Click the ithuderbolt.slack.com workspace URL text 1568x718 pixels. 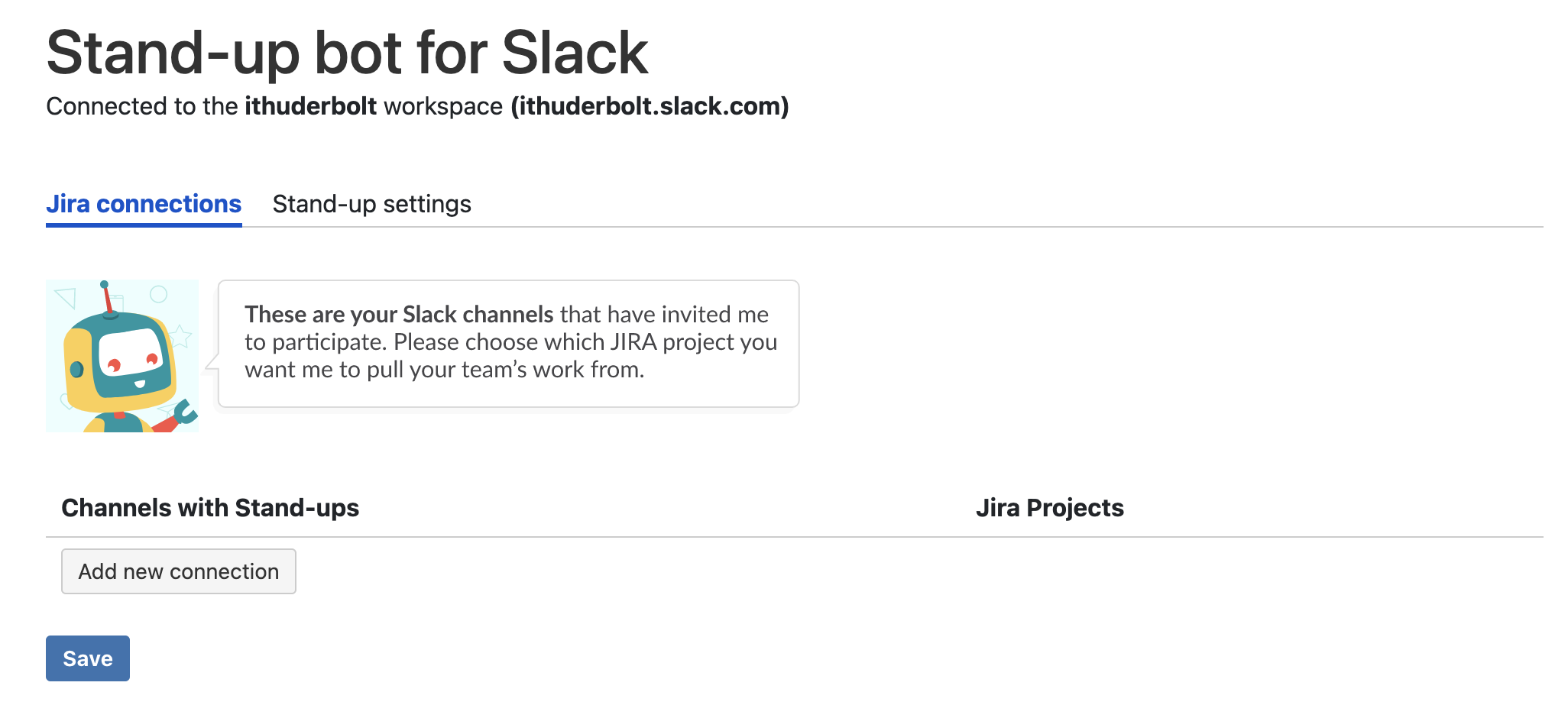(650, 106)
